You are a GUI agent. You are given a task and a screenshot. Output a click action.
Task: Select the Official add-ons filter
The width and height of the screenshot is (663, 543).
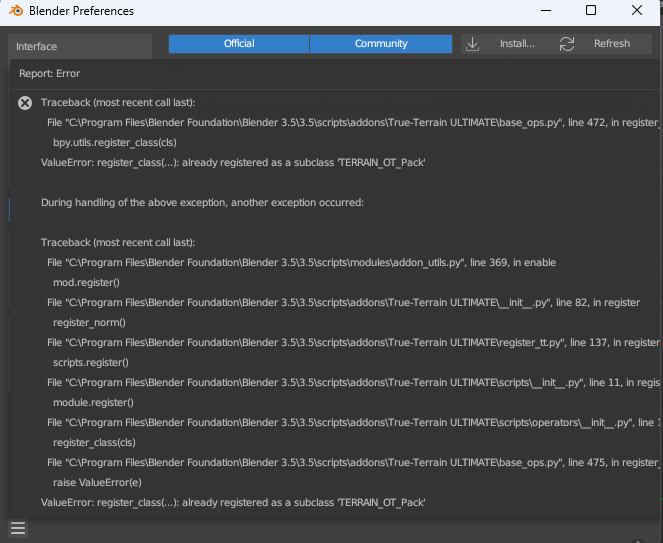pos(239,44)
